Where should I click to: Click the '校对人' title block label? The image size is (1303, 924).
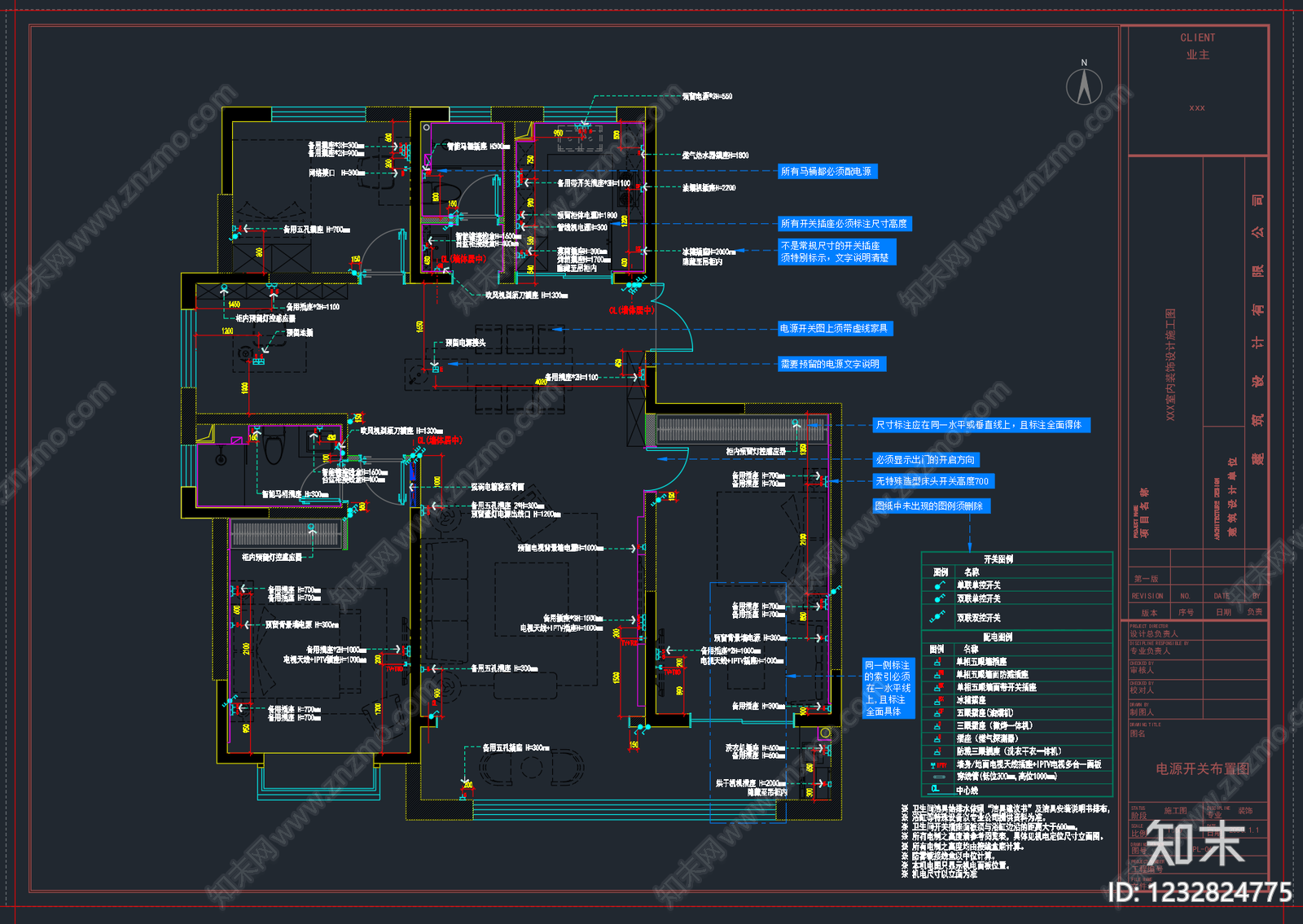[x=1142, y=690]
